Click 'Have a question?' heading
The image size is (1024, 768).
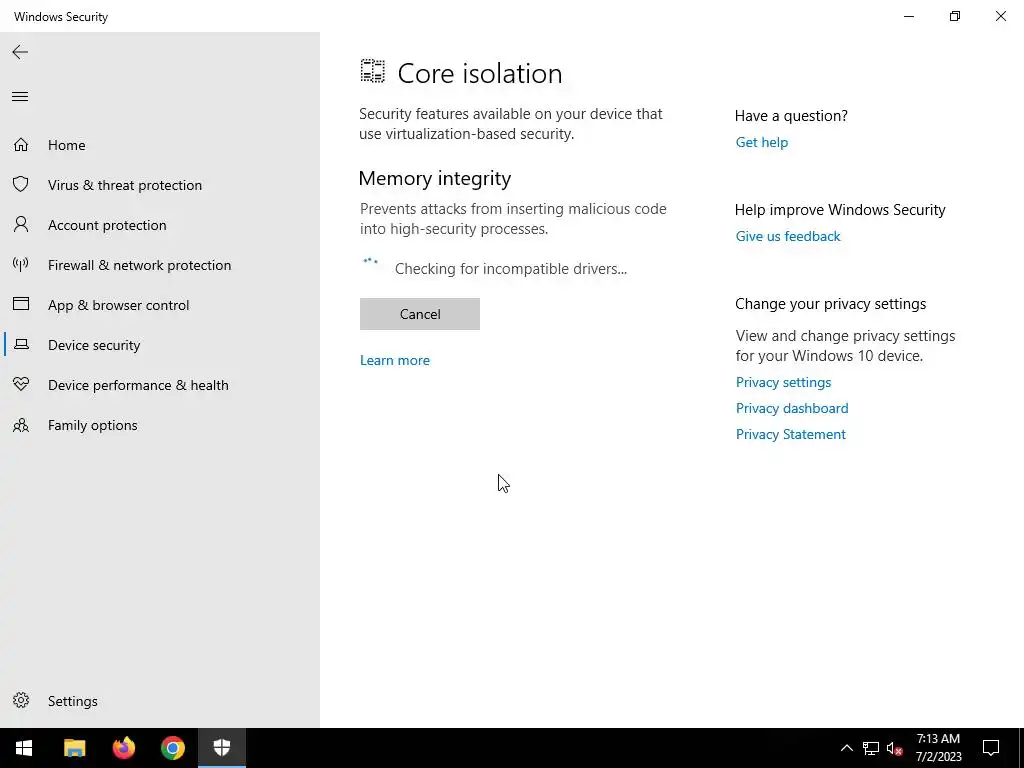(x=791, y=116)
